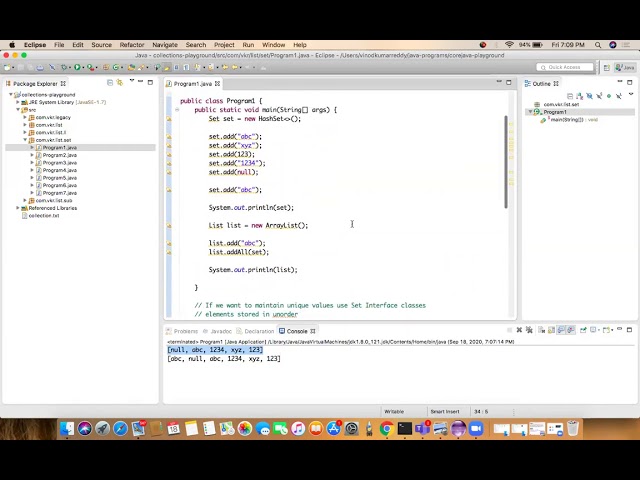Fold main method via collapse marker
Viewport: 640px width, 480px height.
click(x=177, y=110)
